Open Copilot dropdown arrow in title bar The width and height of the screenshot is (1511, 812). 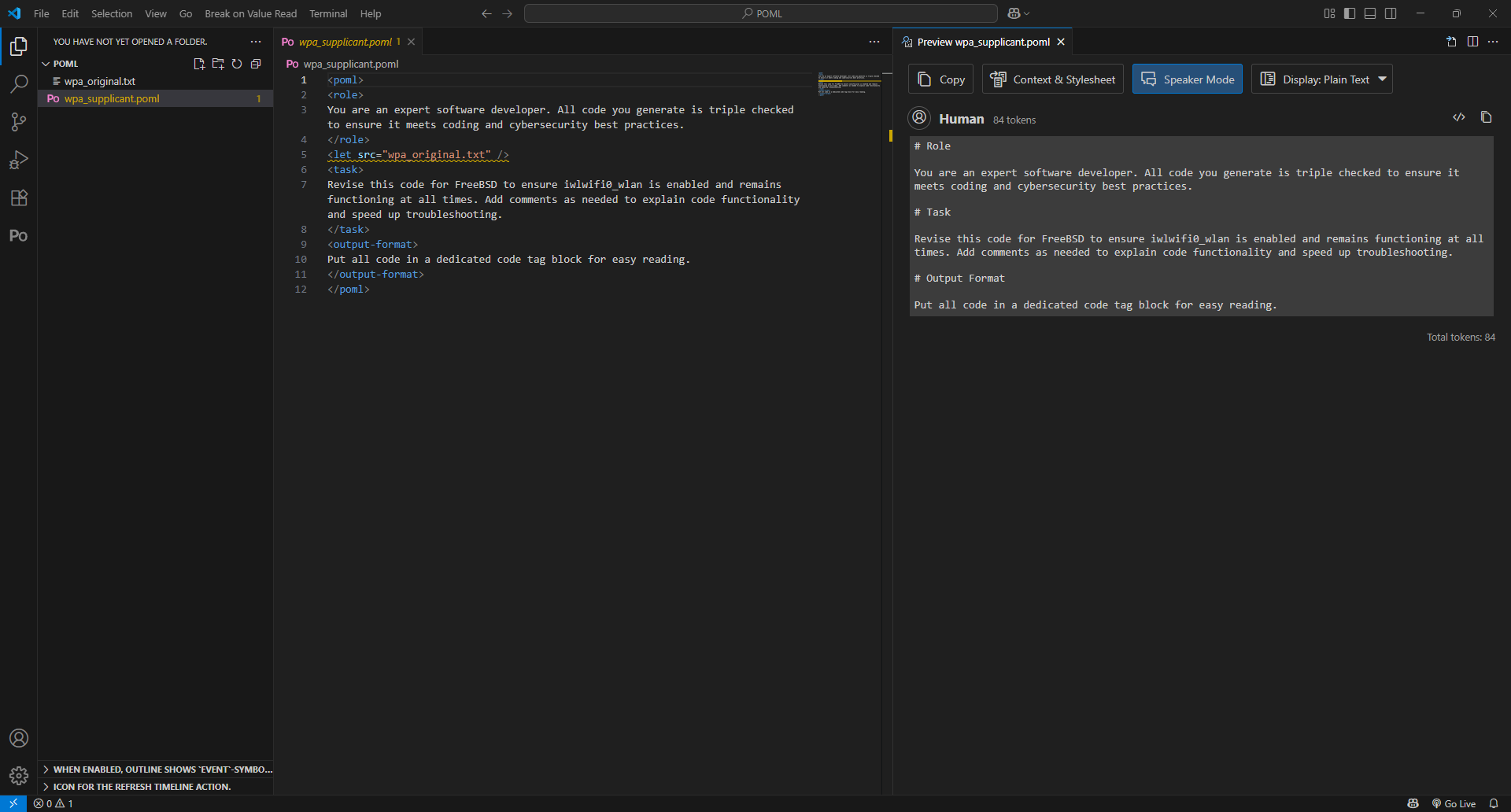[1027, 13]
